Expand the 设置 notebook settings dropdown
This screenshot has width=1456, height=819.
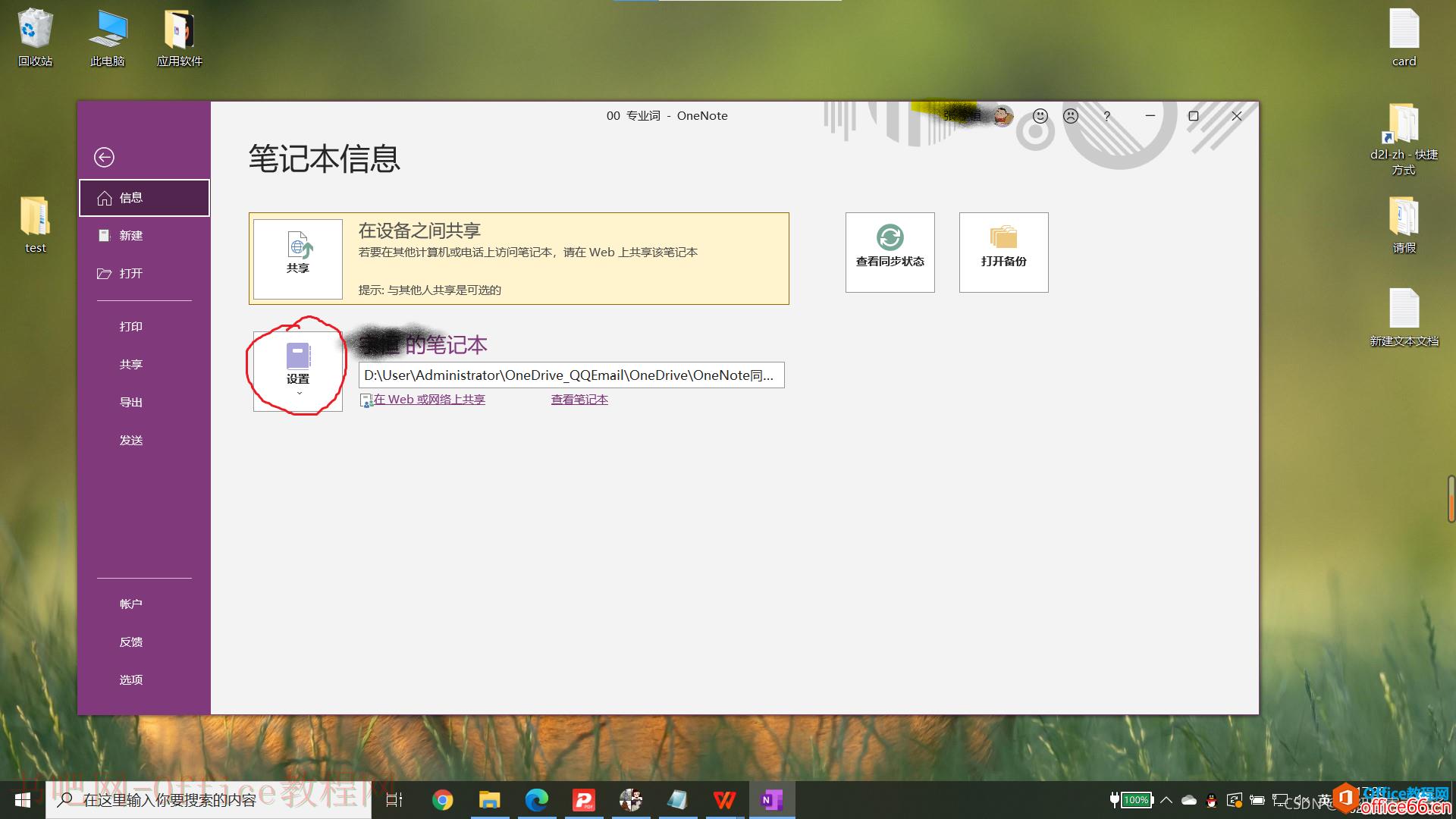coord(298,372)
